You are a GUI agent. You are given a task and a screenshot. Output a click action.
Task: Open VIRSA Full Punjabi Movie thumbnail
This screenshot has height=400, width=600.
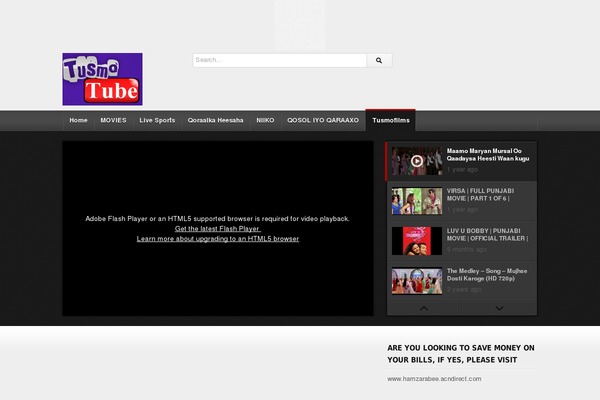point(417,201)
